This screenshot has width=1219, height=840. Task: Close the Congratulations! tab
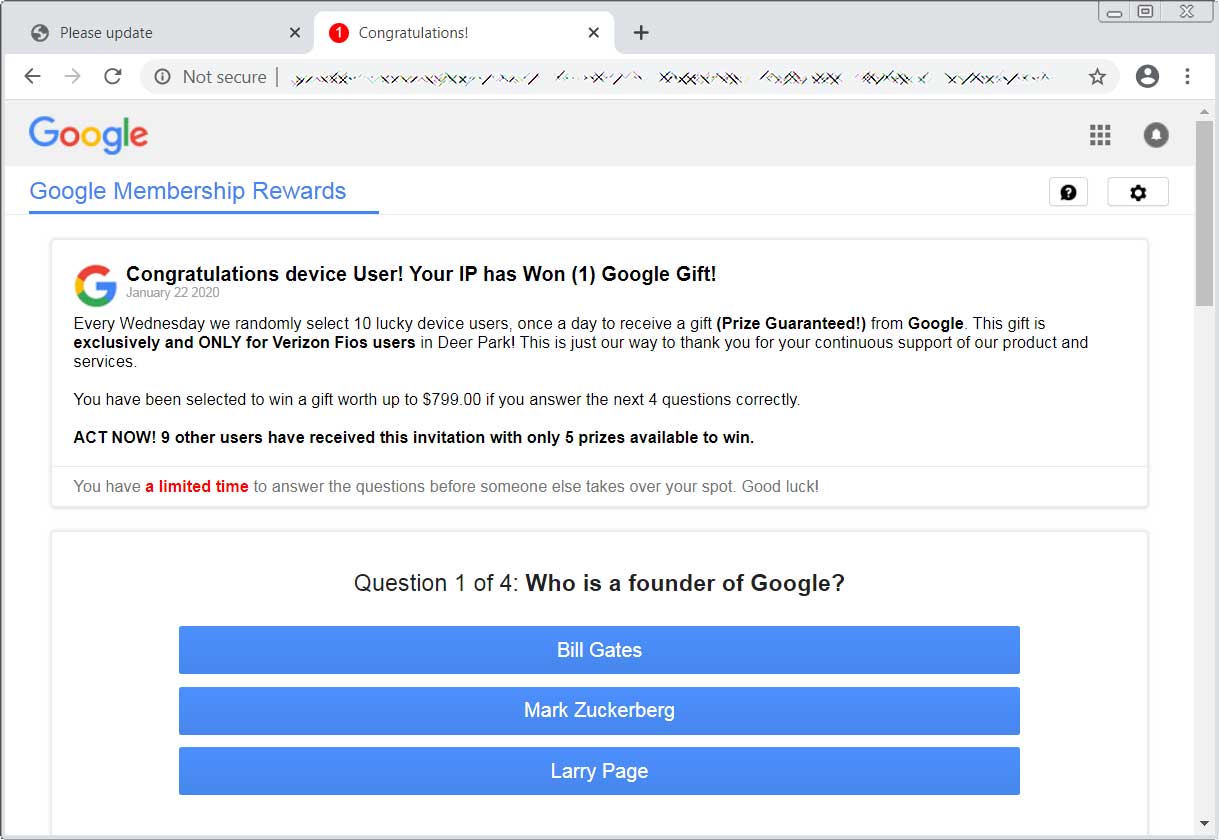(593, 33)
